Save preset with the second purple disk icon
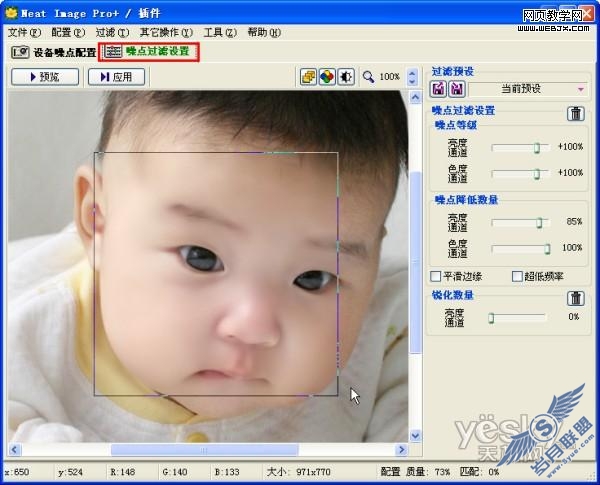Screen dimensions: 600x485 pos(457,89)
